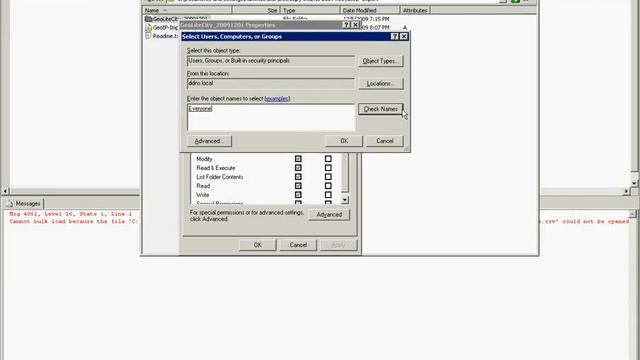Click help icon in Select Users title bar

point(394,36)
